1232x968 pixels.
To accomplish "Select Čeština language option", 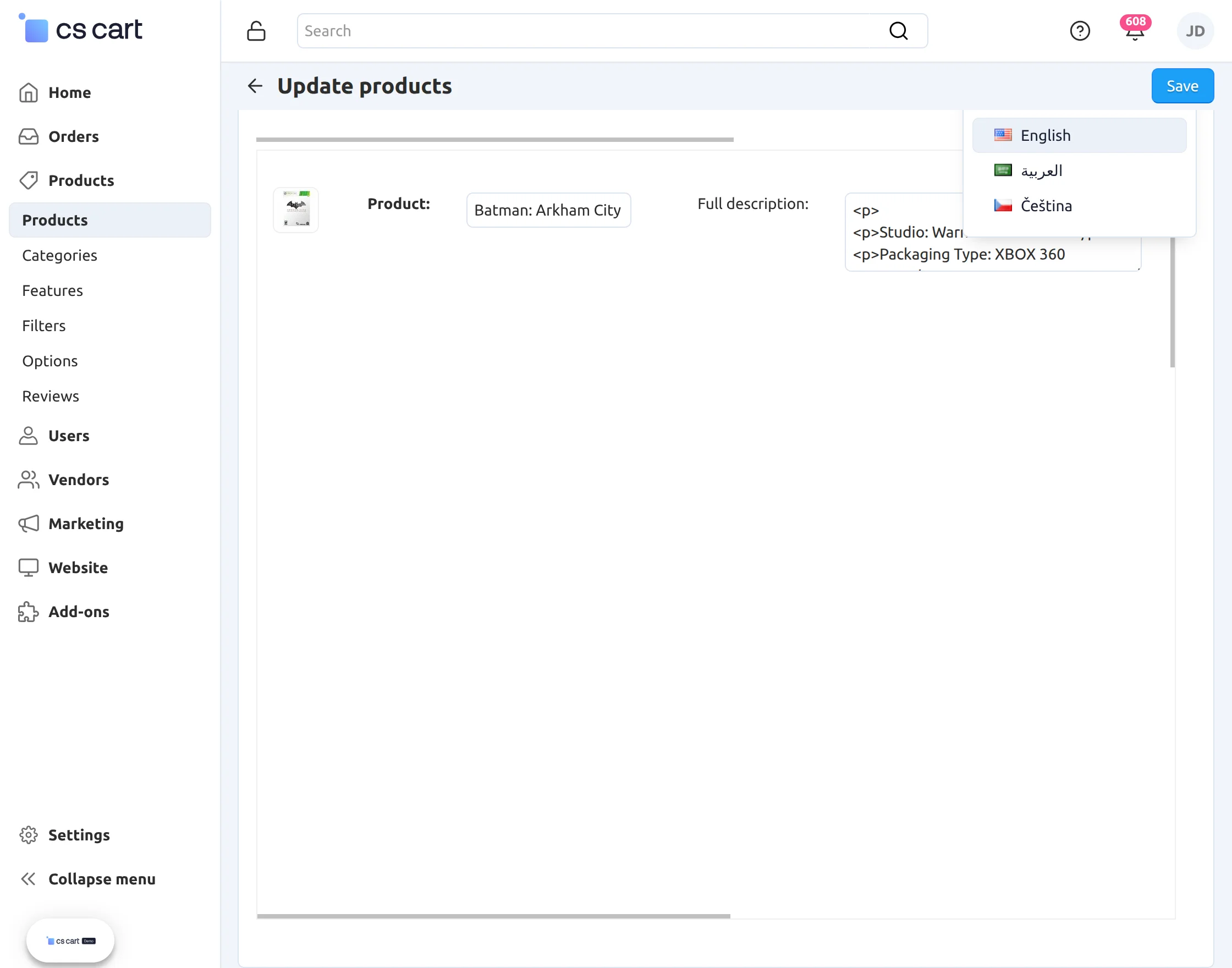I will coord(1079,206).
